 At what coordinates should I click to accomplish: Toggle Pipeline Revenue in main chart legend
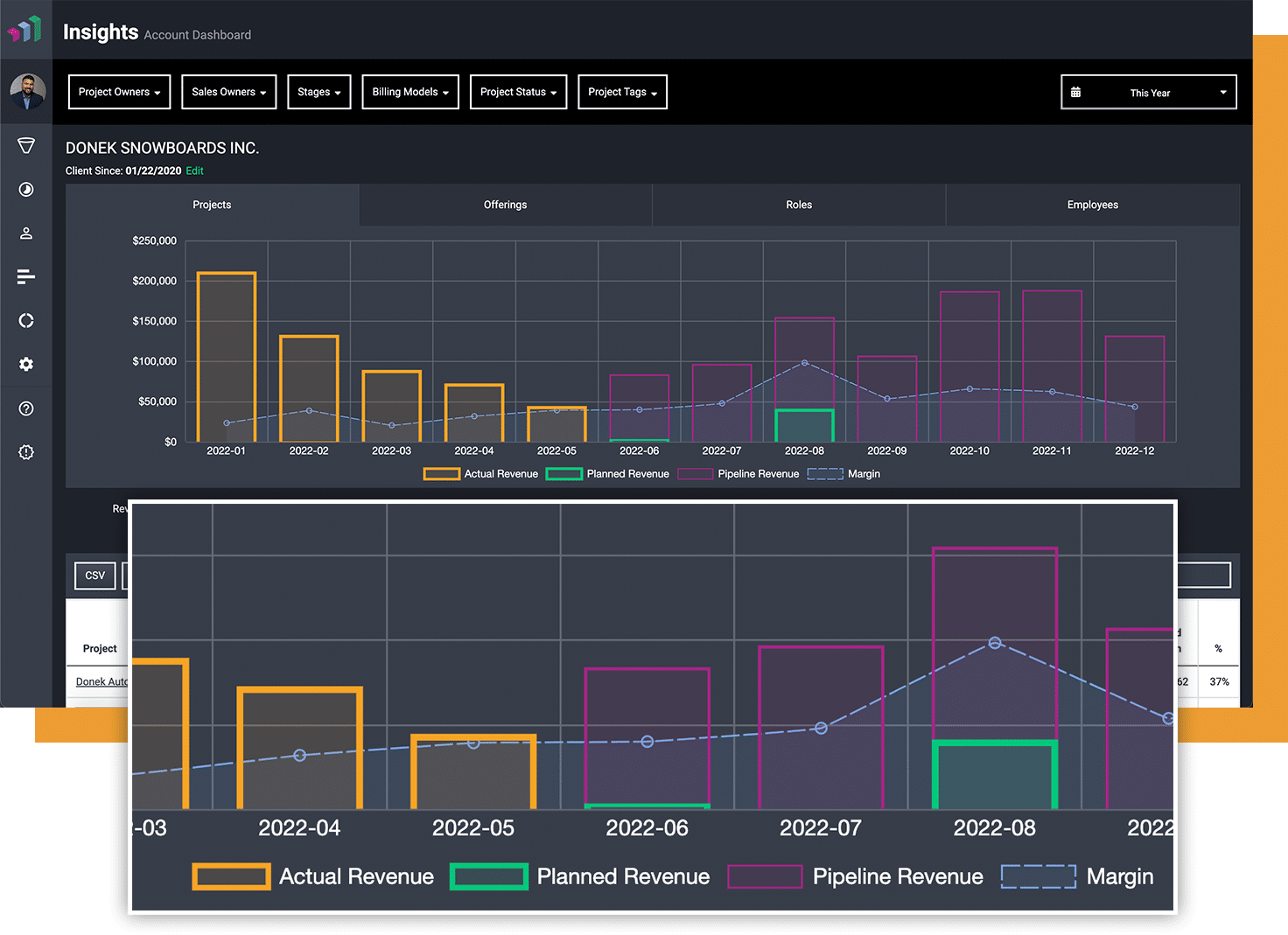(738, 474)
